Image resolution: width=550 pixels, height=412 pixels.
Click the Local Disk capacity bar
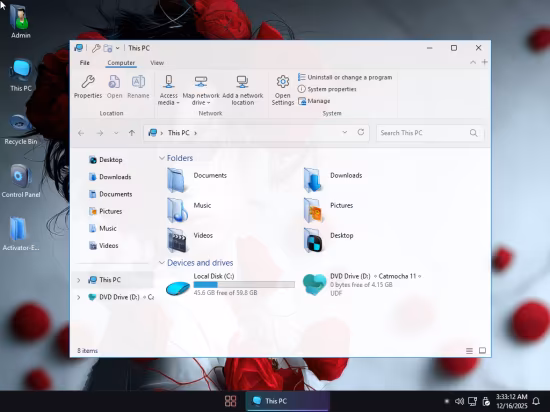244,284
